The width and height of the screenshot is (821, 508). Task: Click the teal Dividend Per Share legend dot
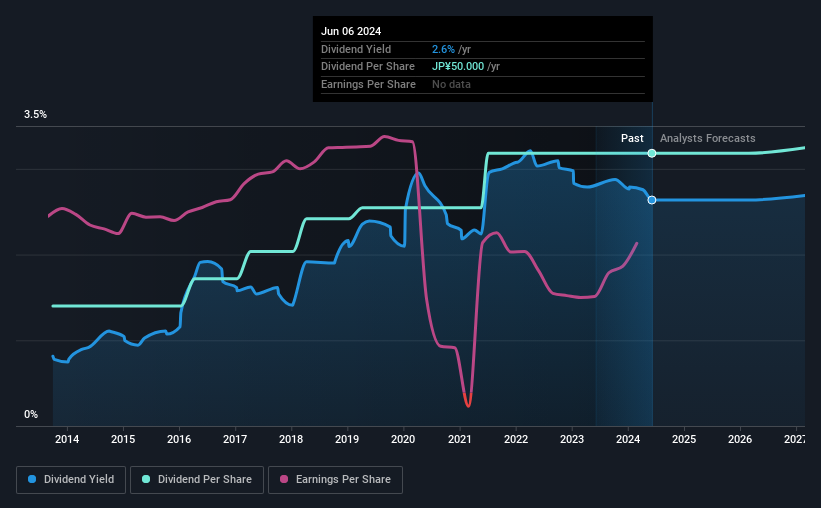pyautogui.click(x=146, y=479)
